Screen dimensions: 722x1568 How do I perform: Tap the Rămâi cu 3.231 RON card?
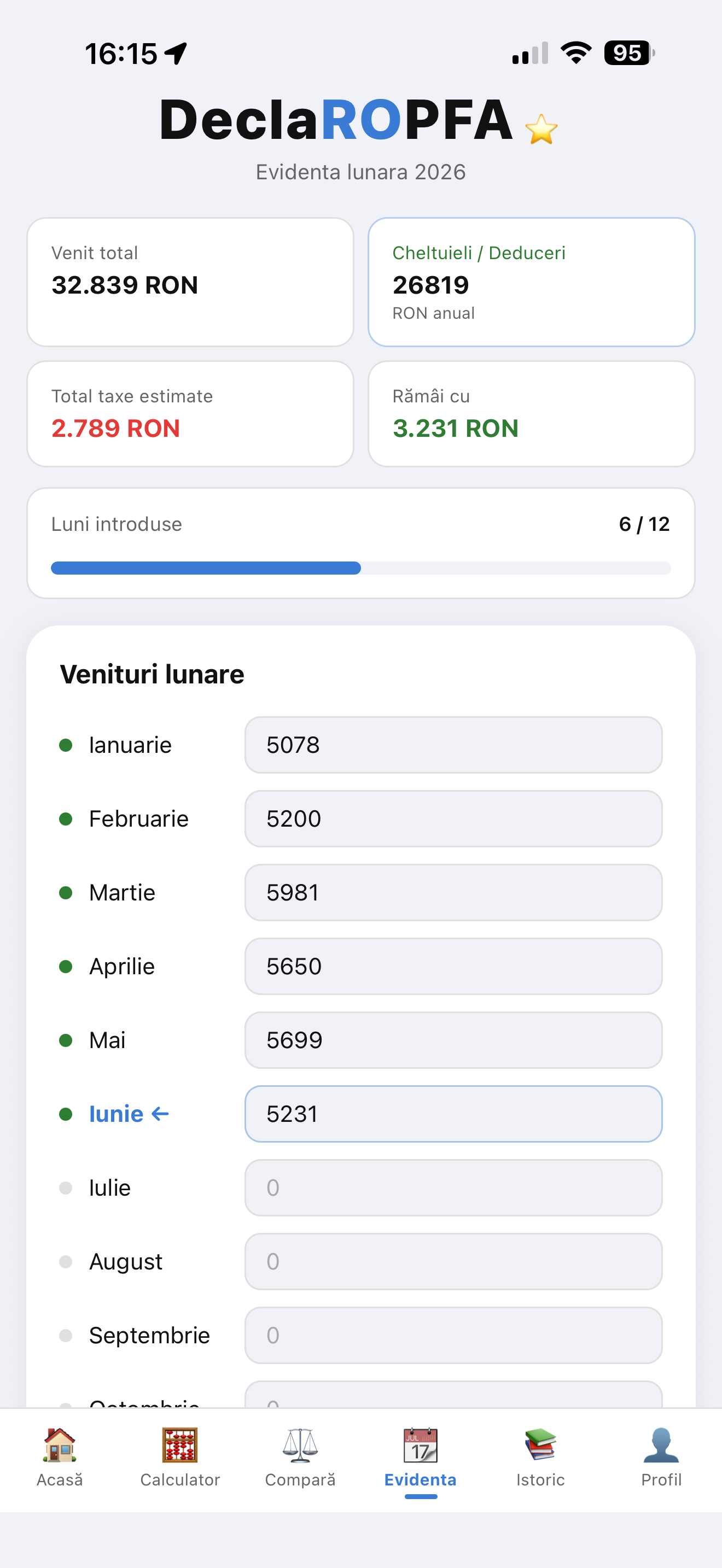(532, 414)
